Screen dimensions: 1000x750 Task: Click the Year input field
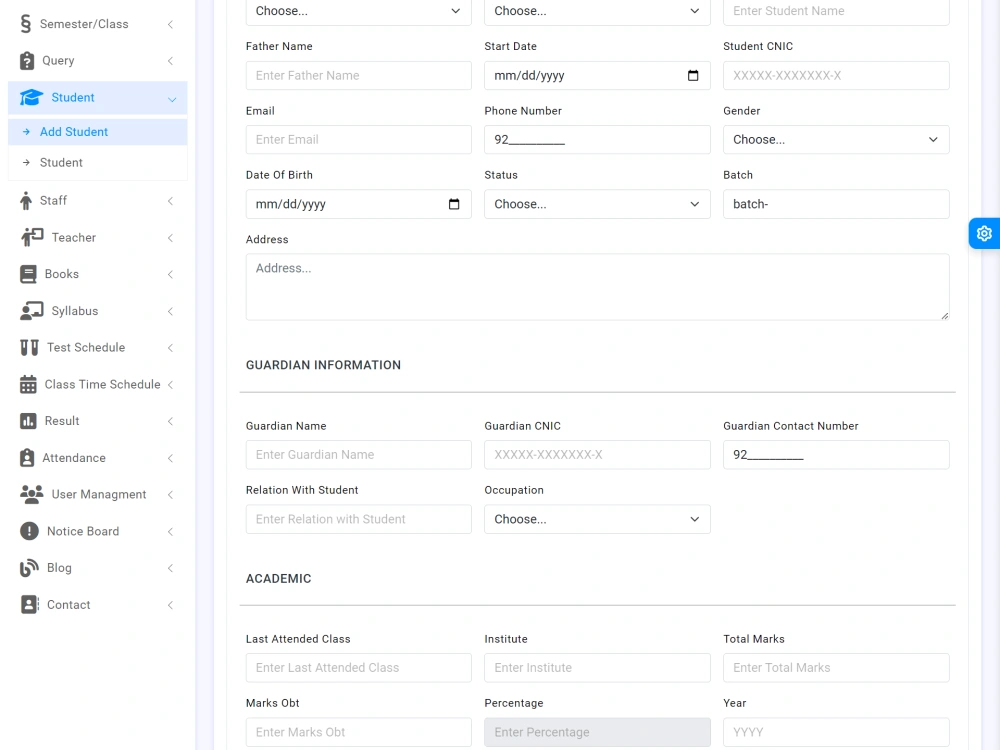[x=836, y=732]
